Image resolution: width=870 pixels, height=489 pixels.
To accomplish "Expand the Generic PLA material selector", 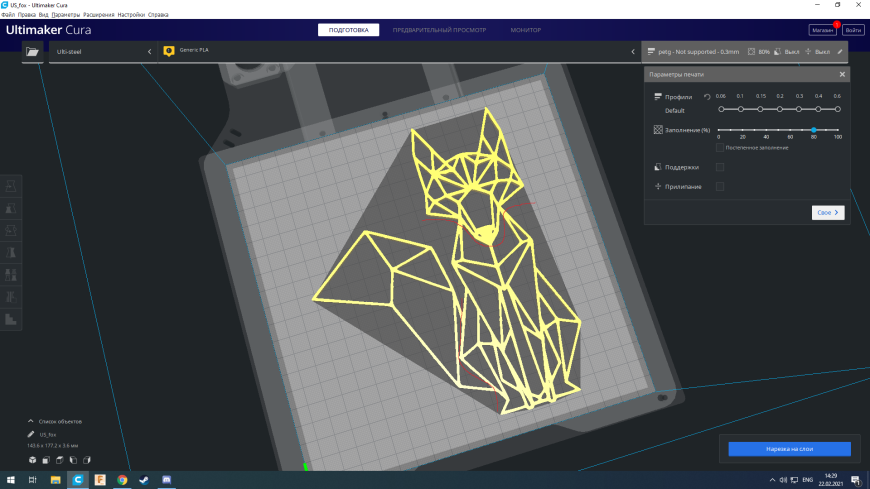I will (x=399, y=52).
